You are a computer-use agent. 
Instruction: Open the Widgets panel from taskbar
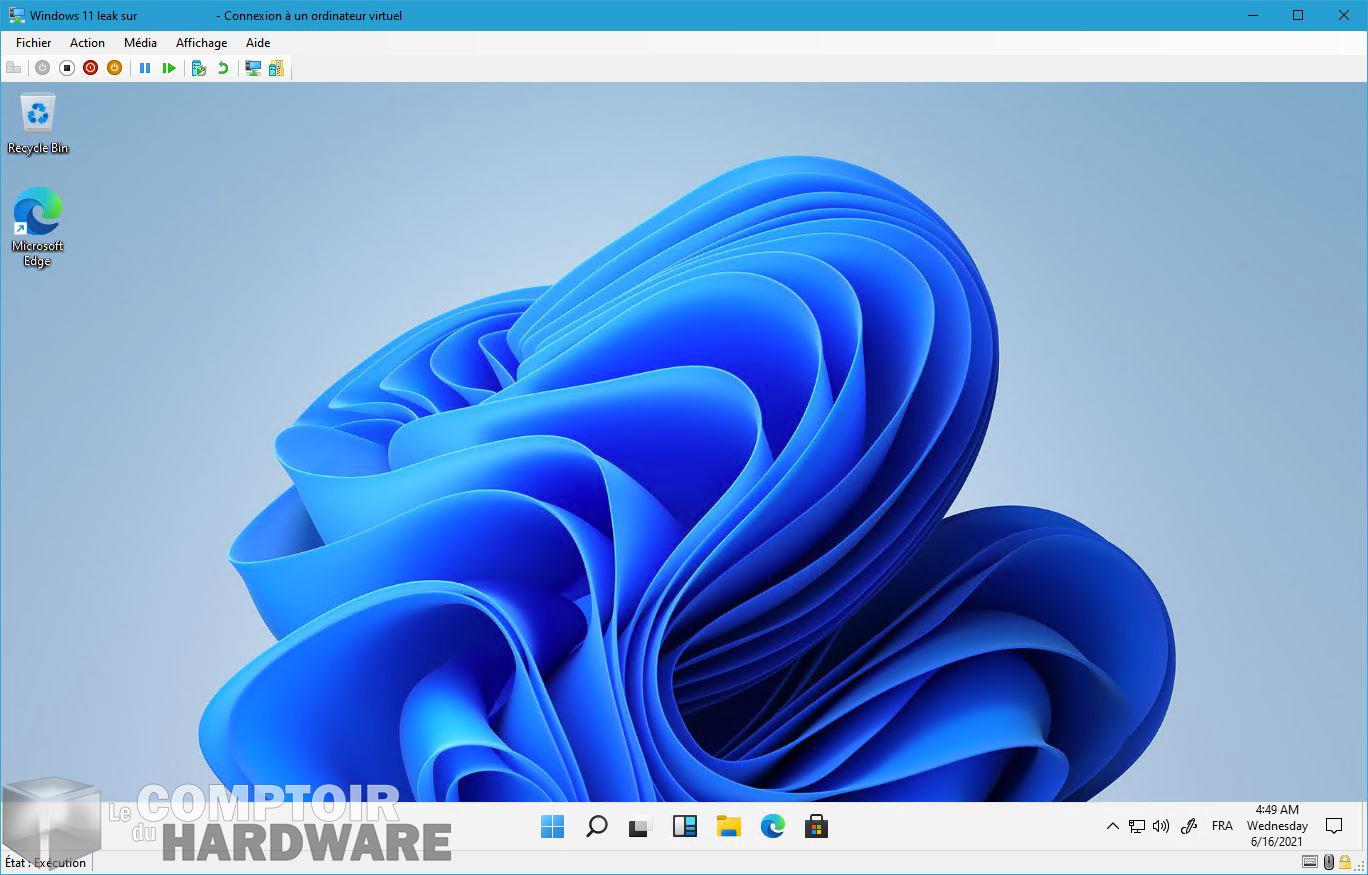[684, 826]
